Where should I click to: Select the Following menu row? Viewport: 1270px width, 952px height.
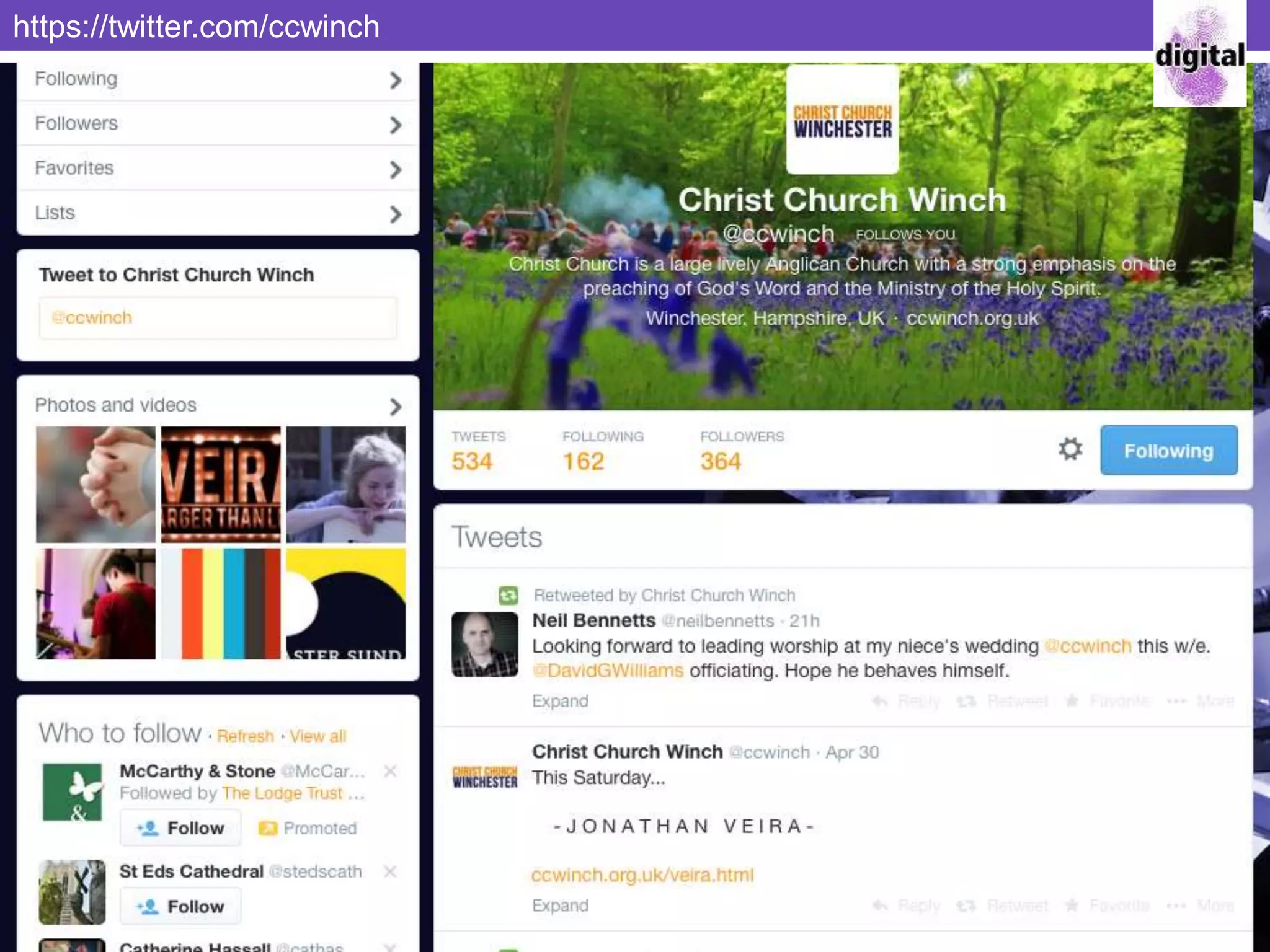(218, 79)
